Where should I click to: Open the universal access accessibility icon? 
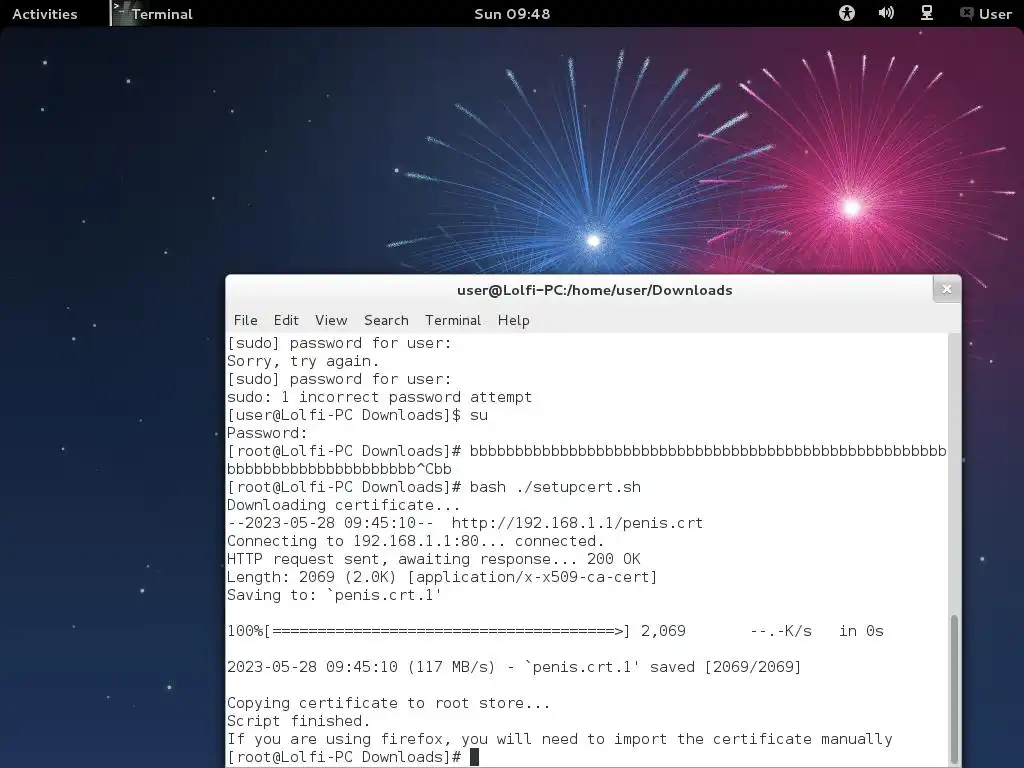click(846, 13)
